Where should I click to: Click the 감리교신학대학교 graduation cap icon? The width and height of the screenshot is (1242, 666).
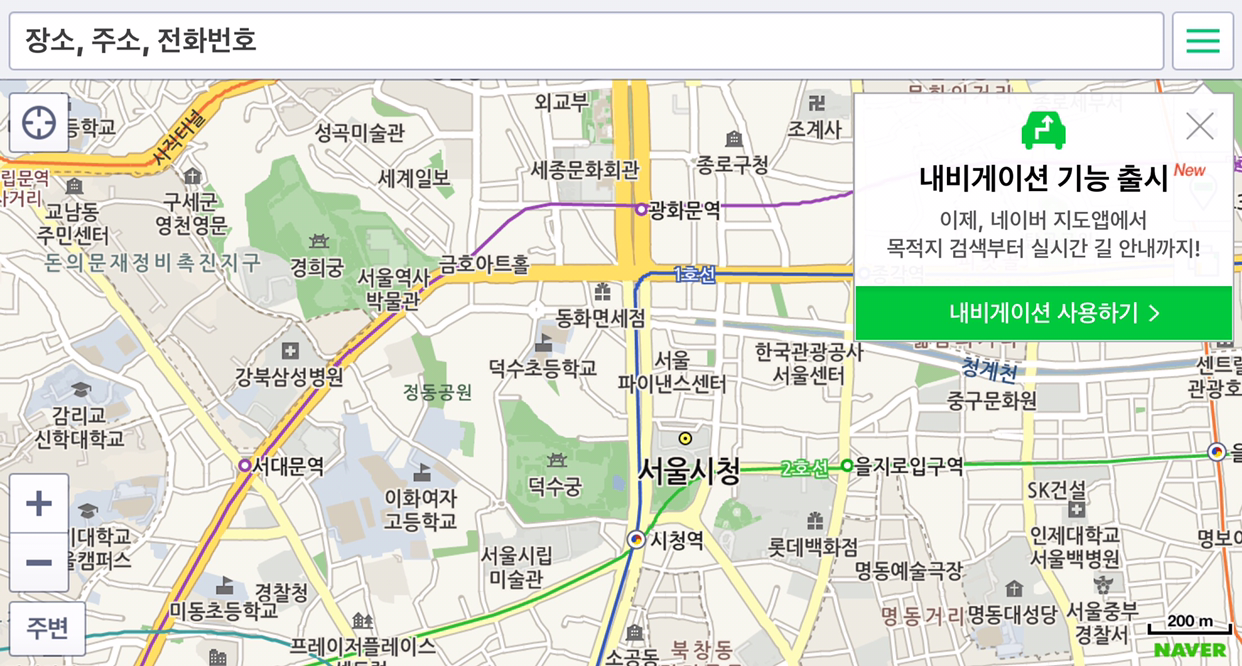click(82, 390)
